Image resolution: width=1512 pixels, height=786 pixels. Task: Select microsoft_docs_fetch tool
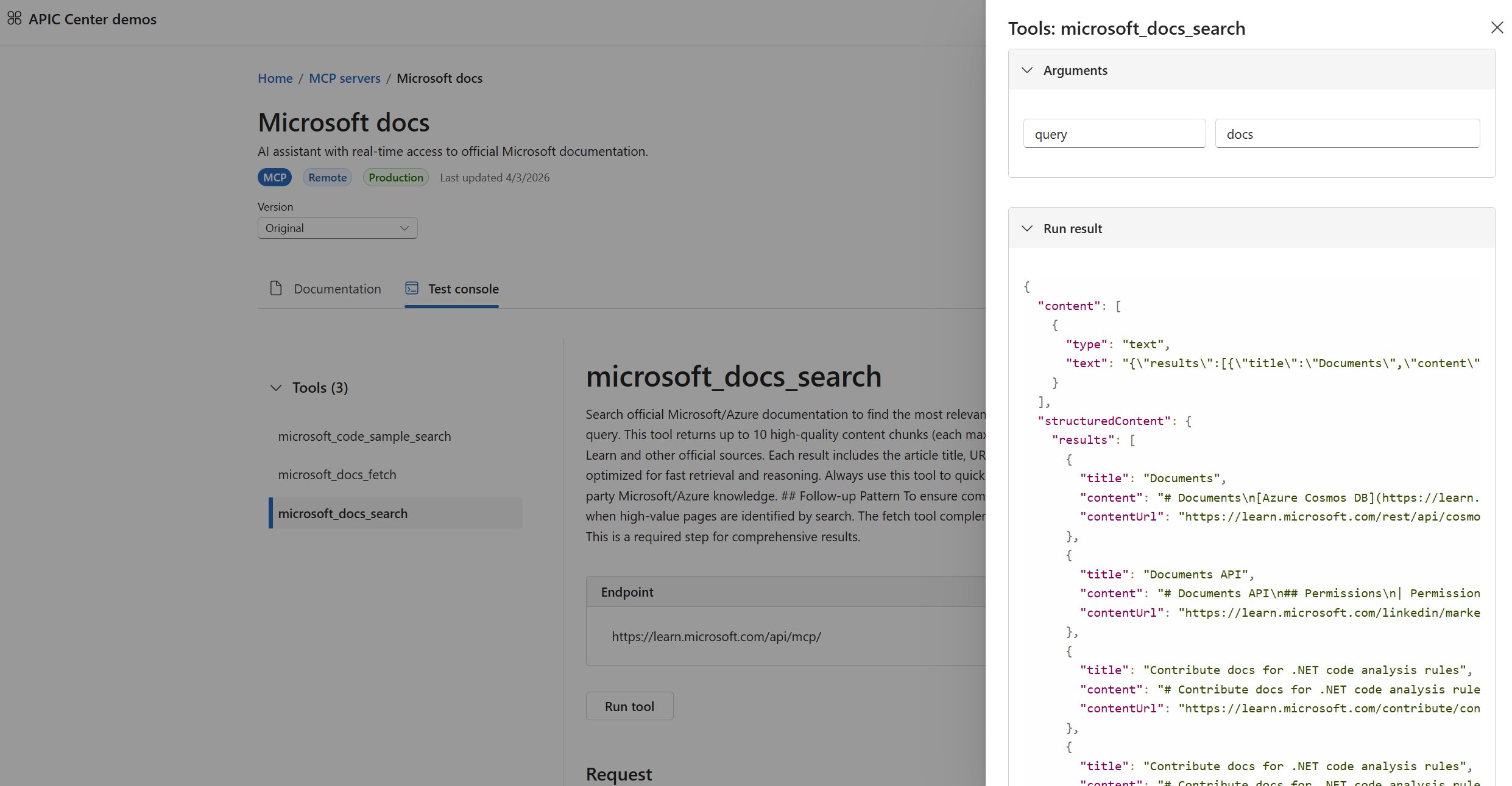(x=337, y=475)
